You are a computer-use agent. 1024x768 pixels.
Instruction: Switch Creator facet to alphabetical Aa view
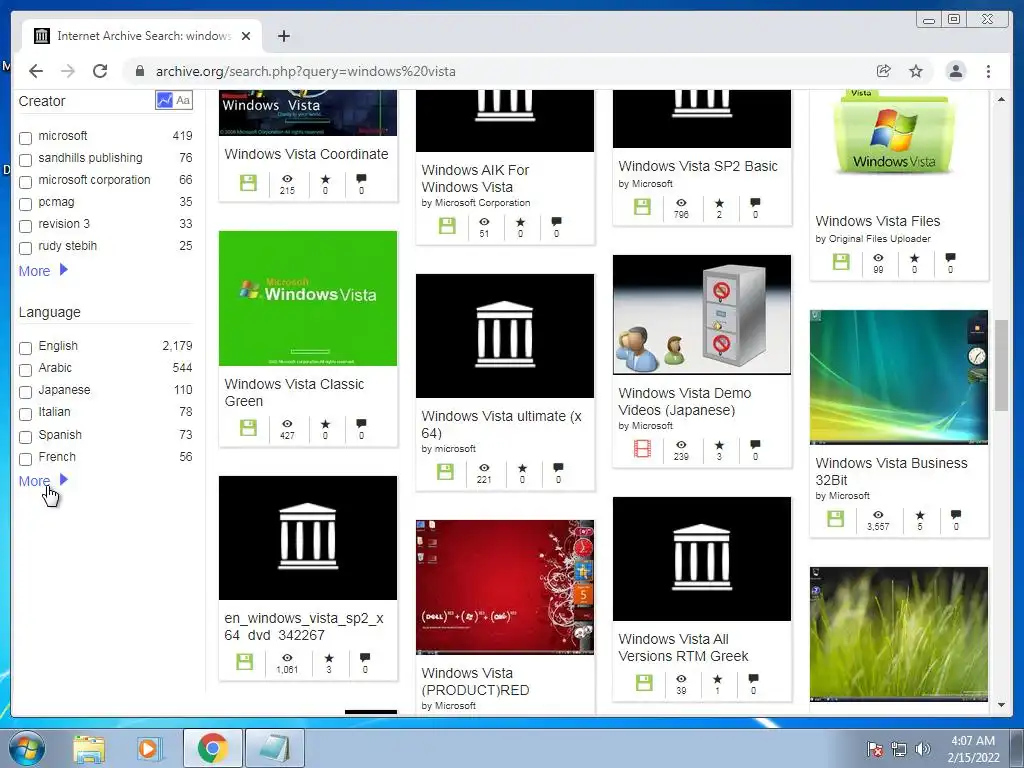[x=184, y=100]
